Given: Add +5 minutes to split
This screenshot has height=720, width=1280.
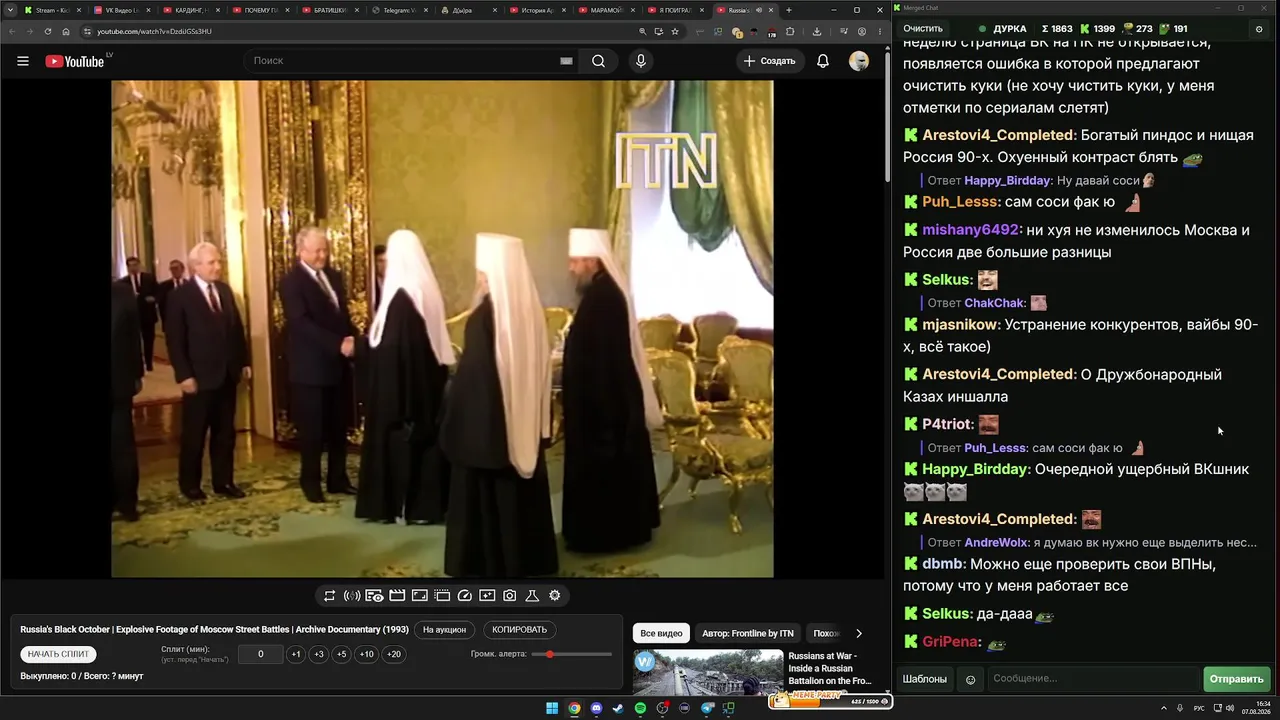Looking at the screenshot, I should coord(341,654).
